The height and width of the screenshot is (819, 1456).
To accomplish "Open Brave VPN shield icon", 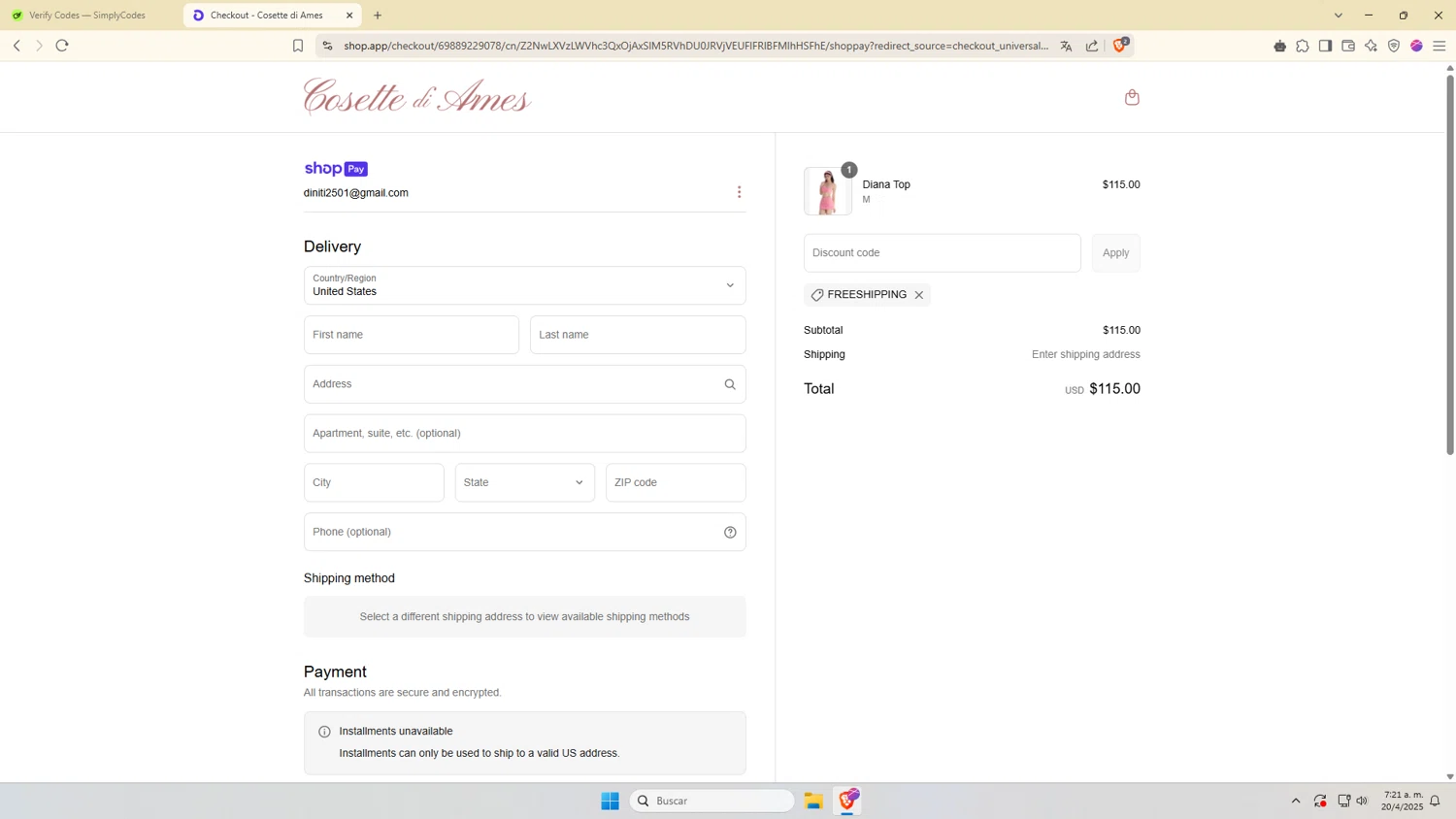I will point(1394,46).
